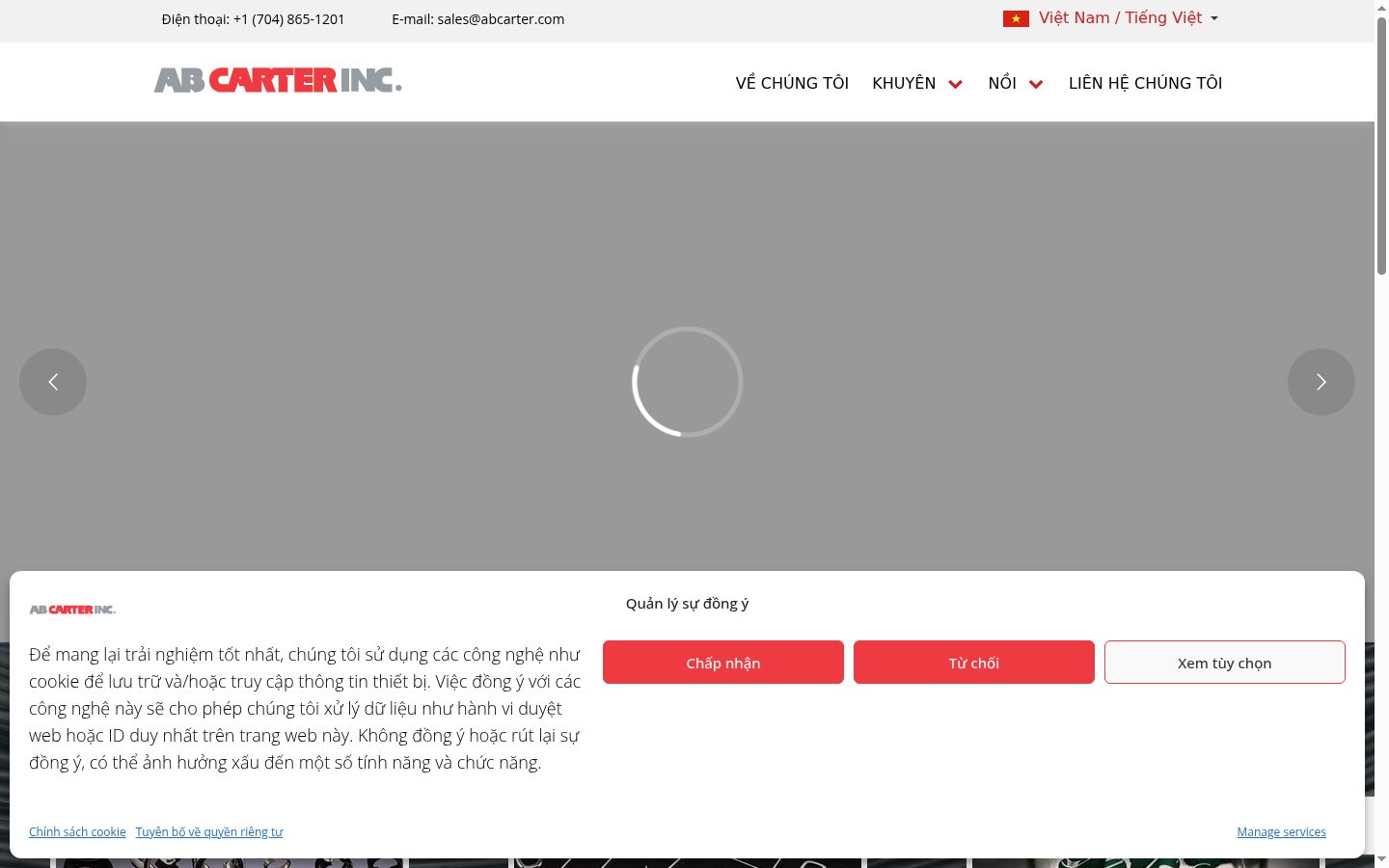Click the Quản lý sự đồng ý heading
This screenshot has width=1389, height=868.
(x=687, y=604)
